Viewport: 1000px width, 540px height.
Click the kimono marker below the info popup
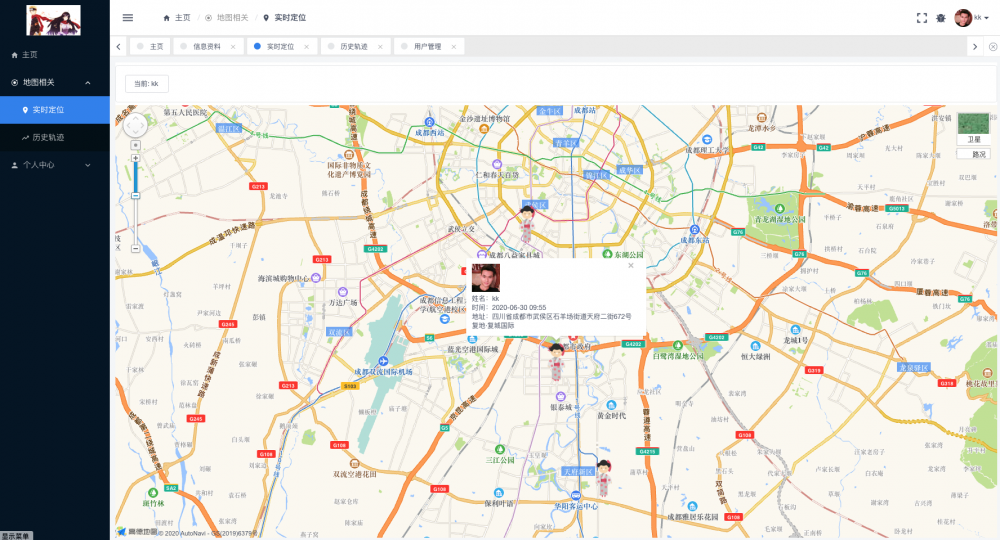[x=557, y=362]
